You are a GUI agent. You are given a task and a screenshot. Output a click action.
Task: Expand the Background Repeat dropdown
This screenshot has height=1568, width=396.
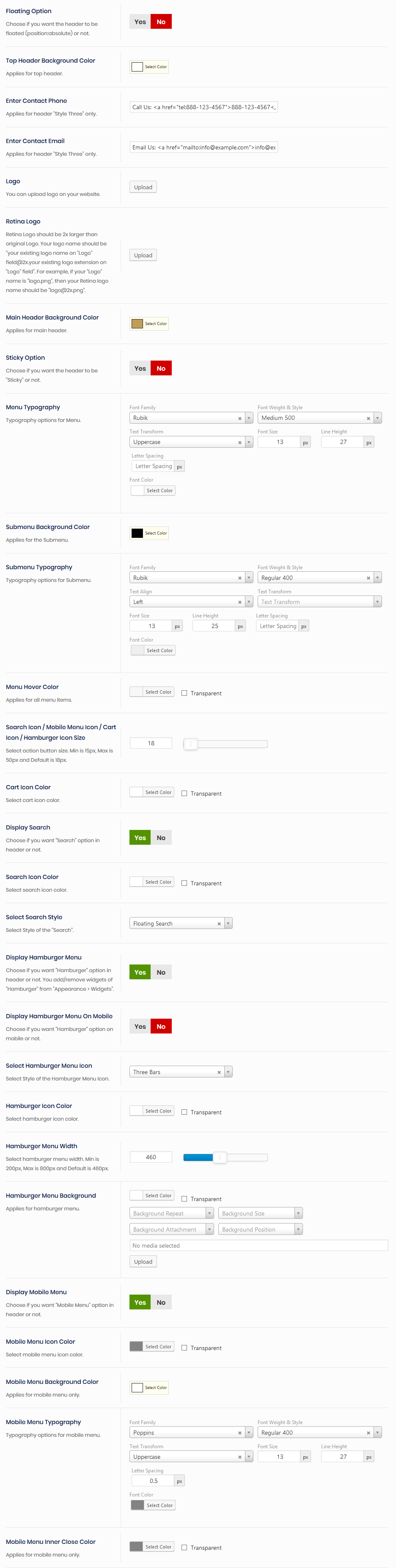(x=171, y=1213)
